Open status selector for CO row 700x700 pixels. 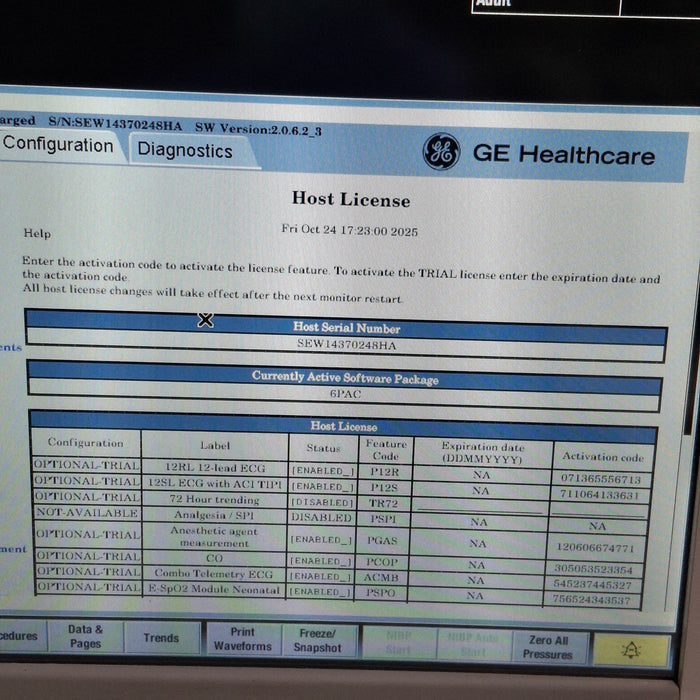(321, 561)
